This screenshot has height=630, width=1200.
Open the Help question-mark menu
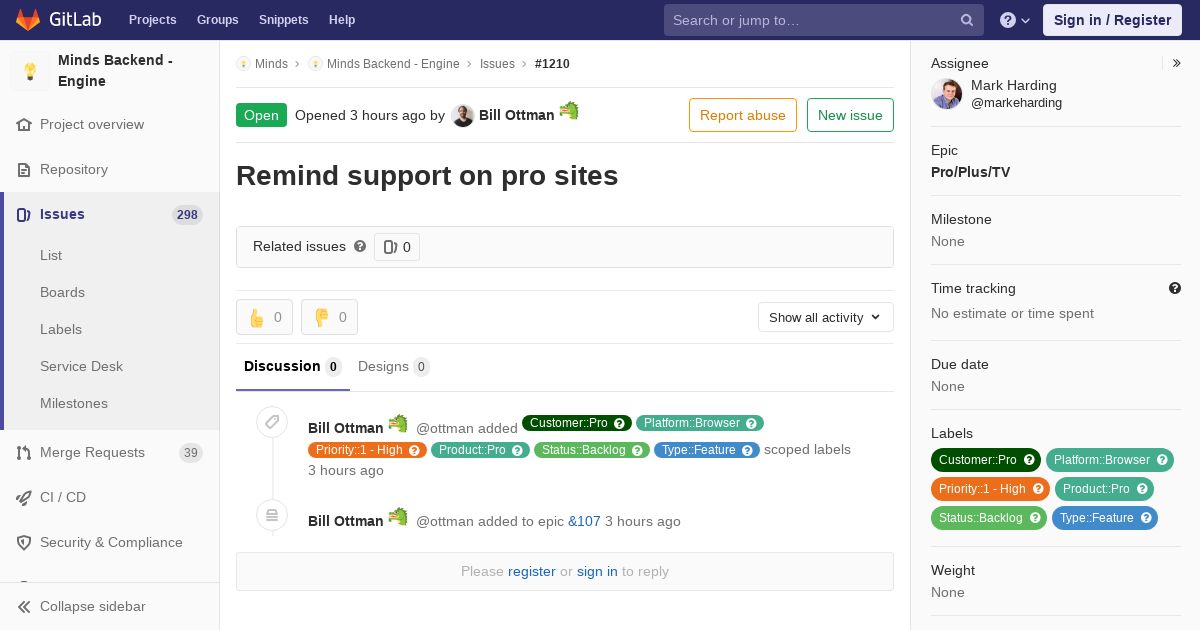(x=1015, y=20)
